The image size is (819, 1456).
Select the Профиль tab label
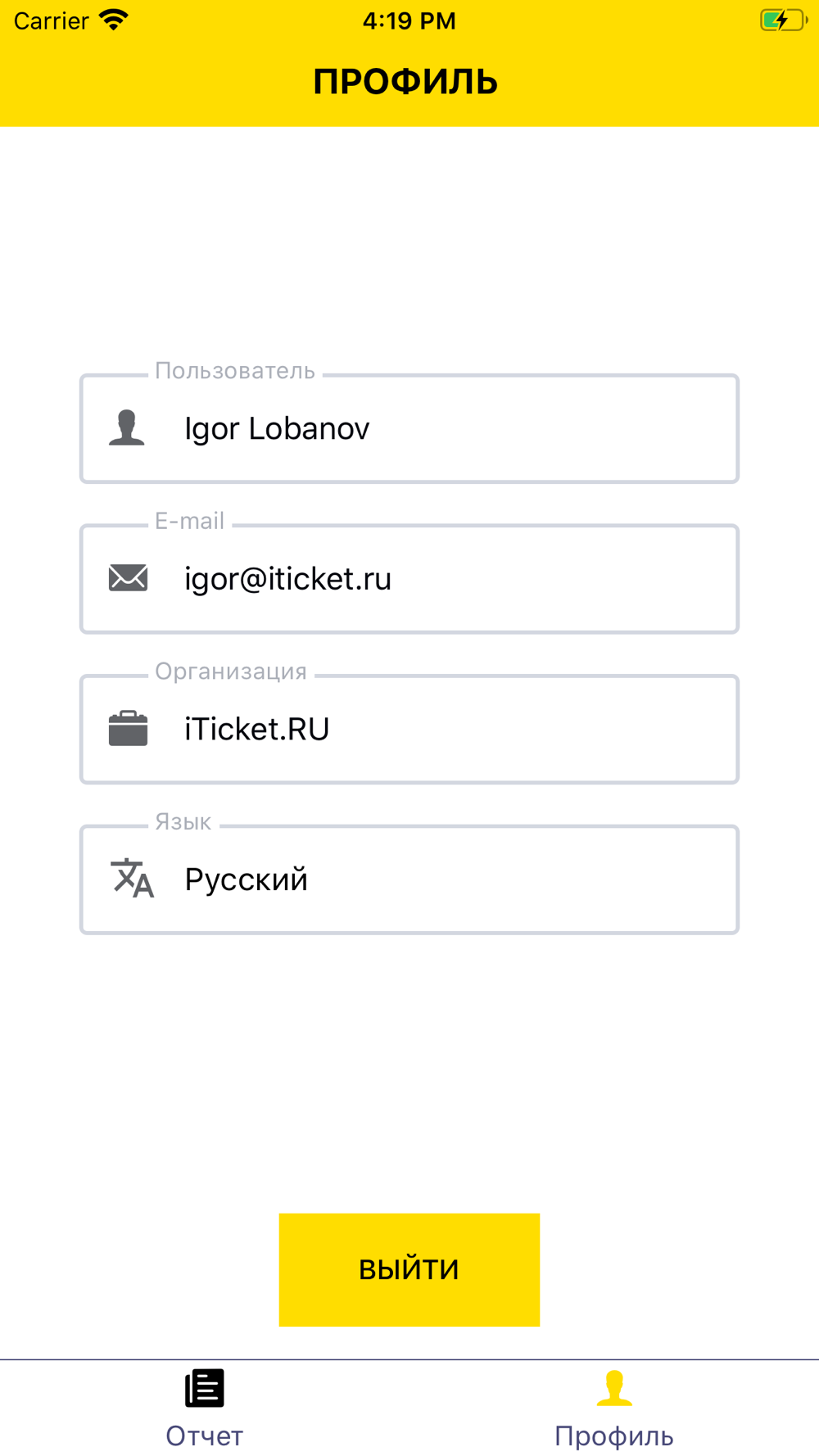click(614, 1436)
